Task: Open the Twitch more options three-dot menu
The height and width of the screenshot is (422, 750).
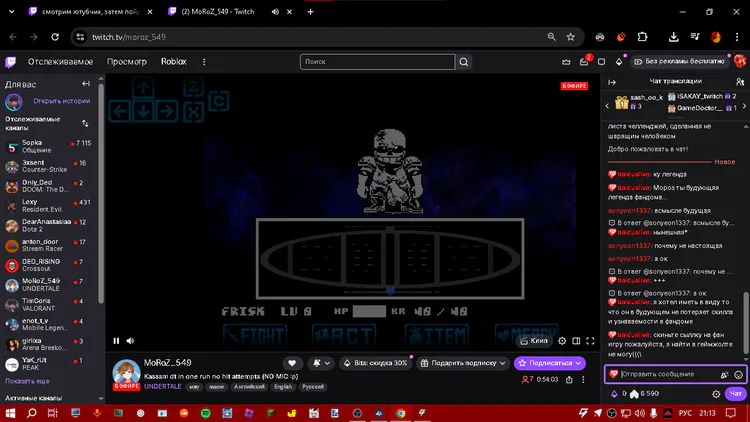Action: coord(204,62)
